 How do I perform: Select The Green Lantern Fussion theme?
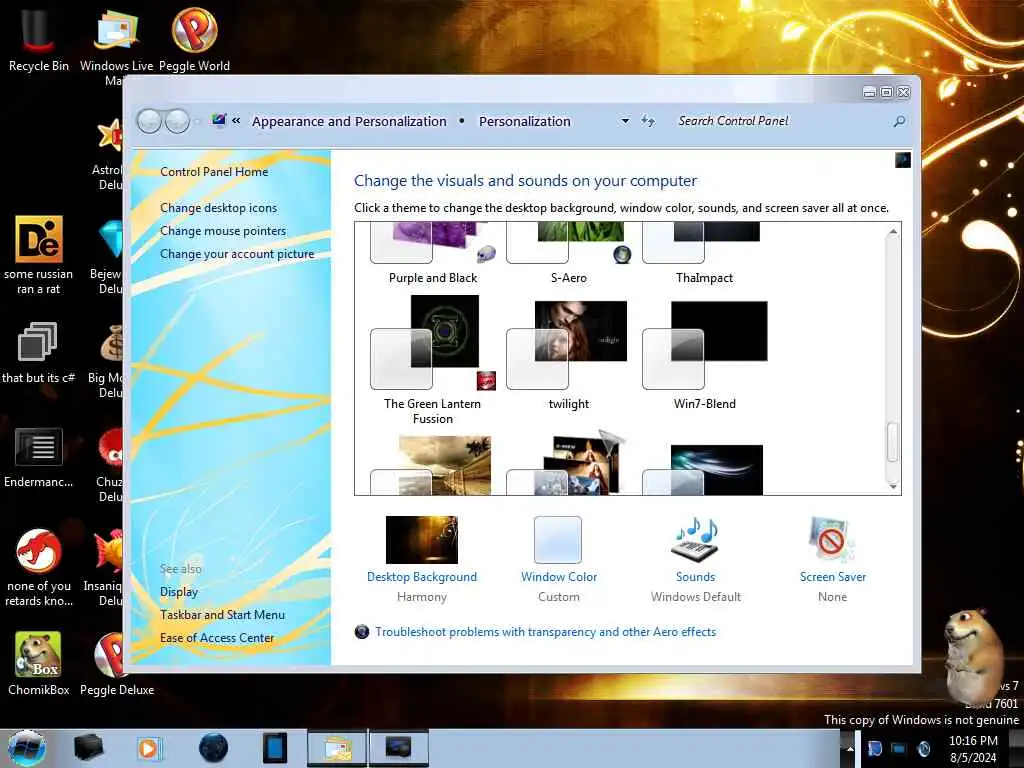point(432,360)
